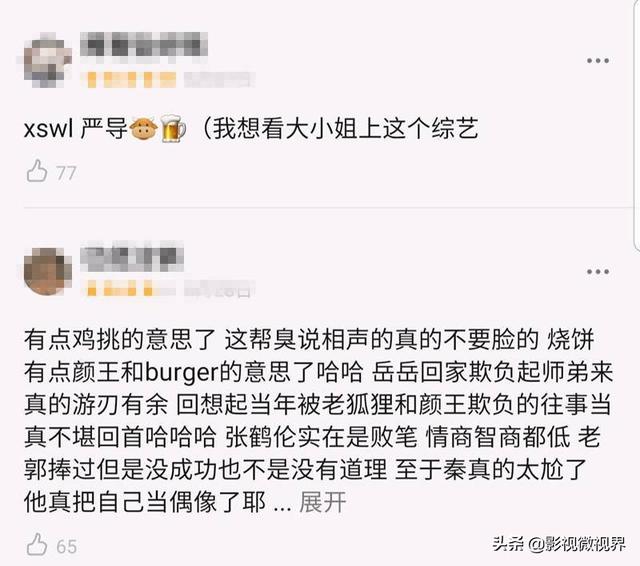Click the blurred date on second comment

219,290
